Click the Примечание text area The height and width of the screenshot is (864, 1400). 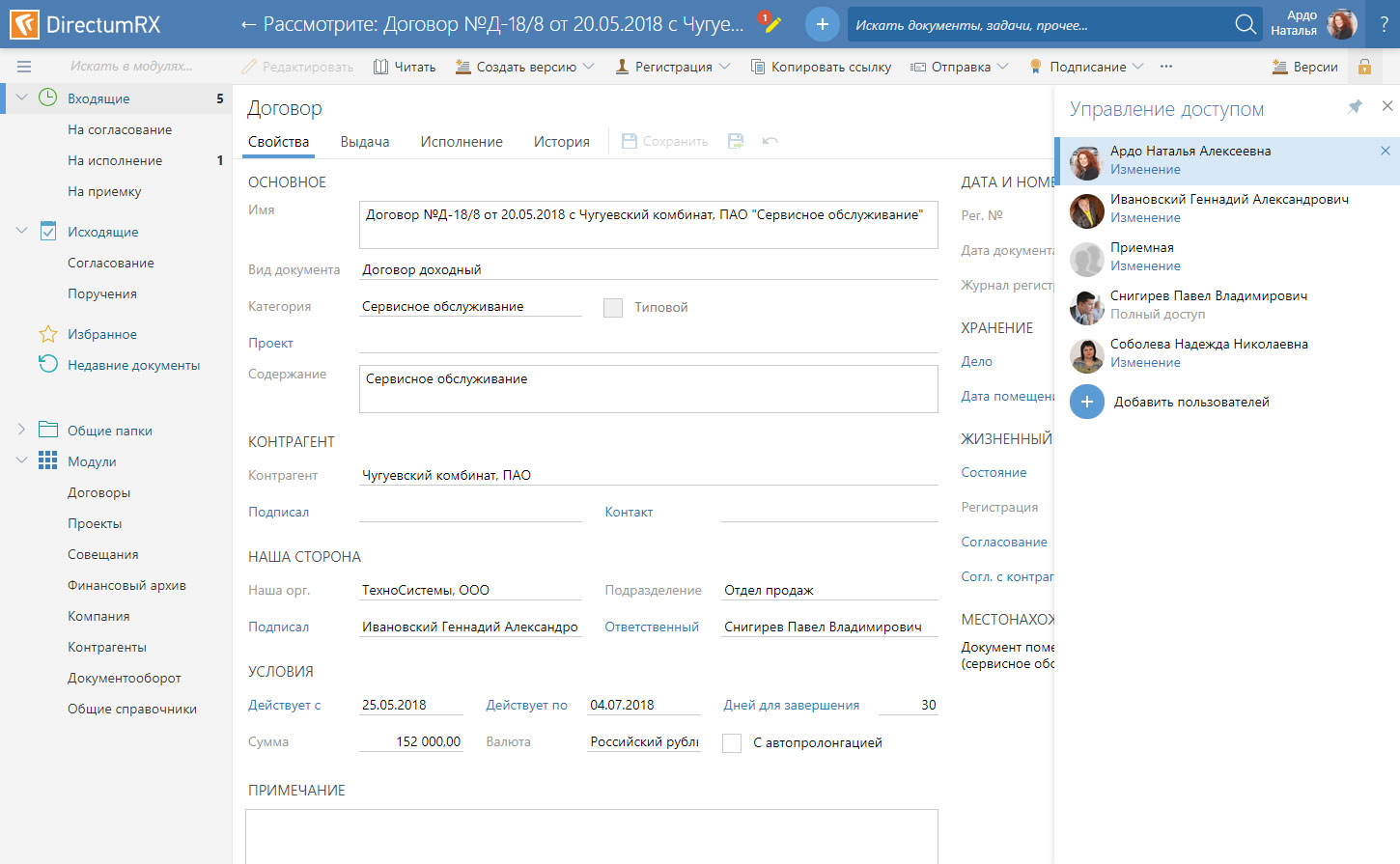(592, 836)
